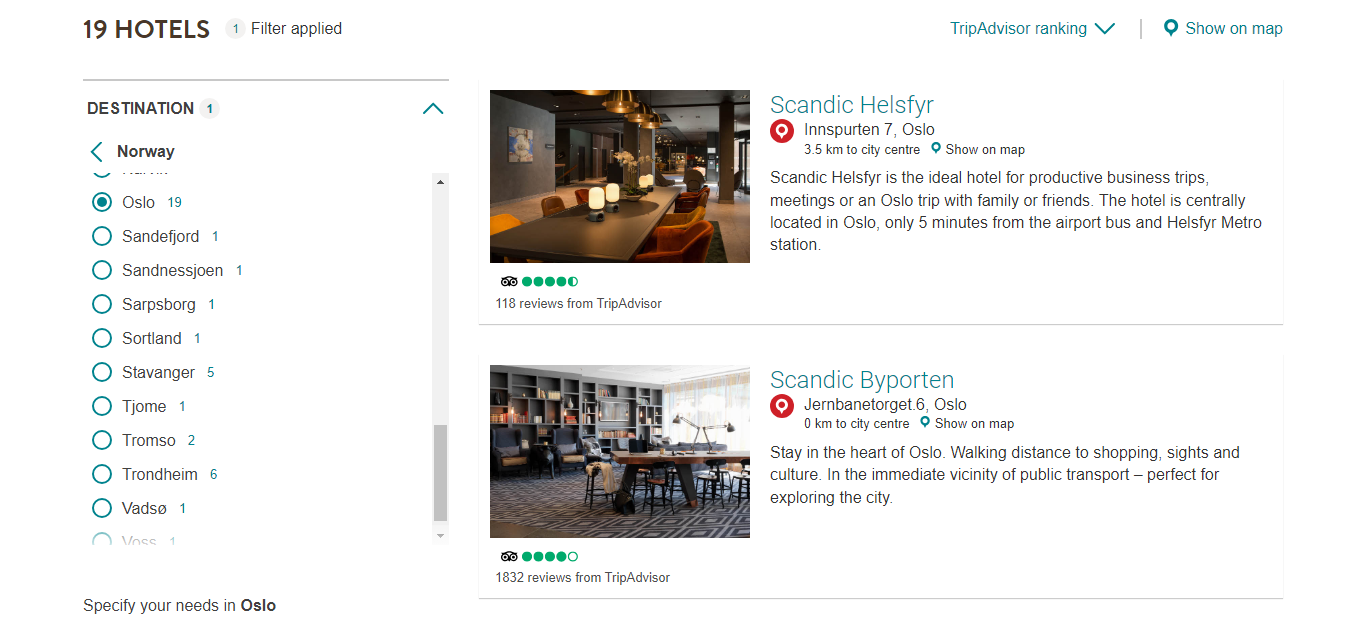Click the green rating bubbles for Scandic Byporten

click(x=550, y=556)
